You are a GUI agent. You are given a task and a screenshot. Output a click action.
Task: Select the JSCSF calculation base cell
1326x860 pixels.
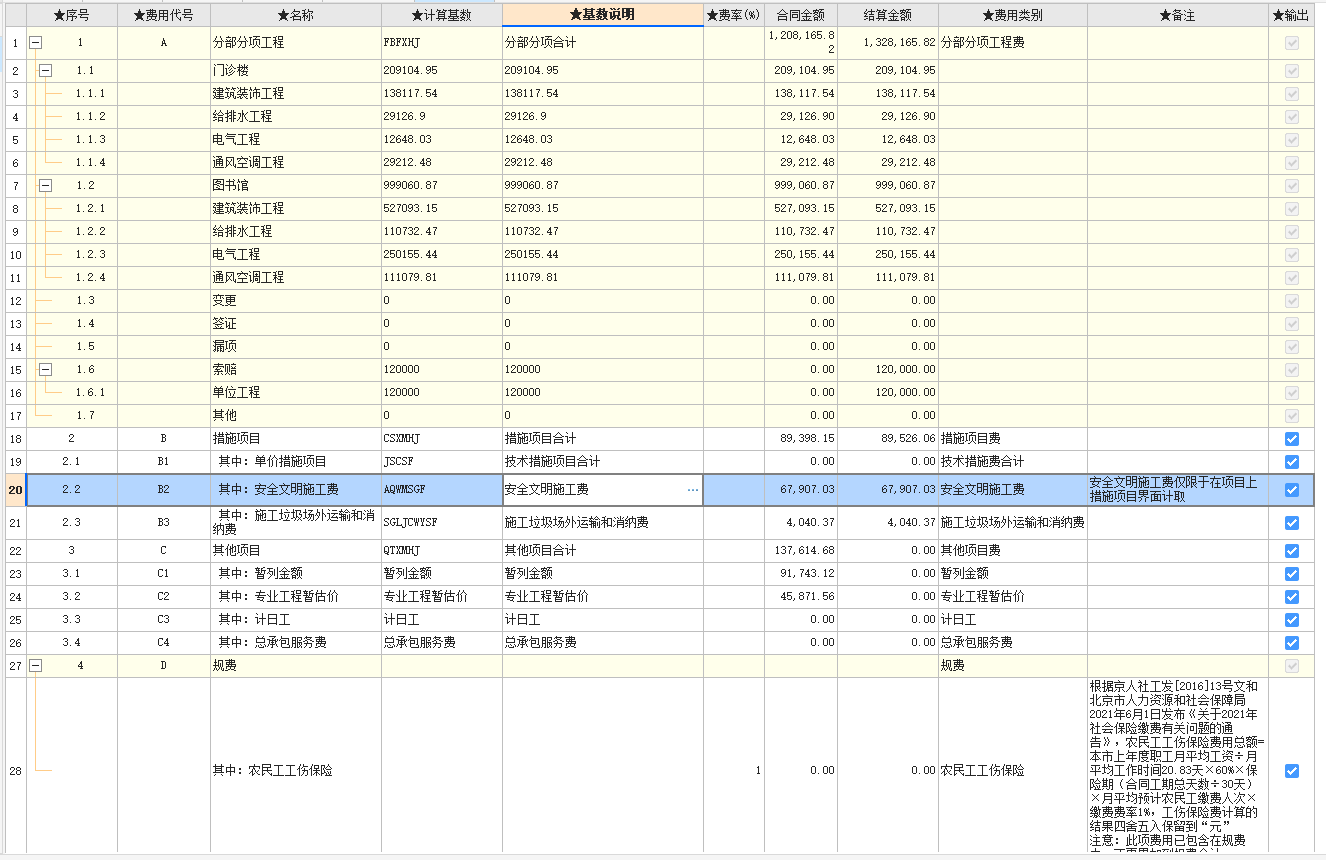442,462
